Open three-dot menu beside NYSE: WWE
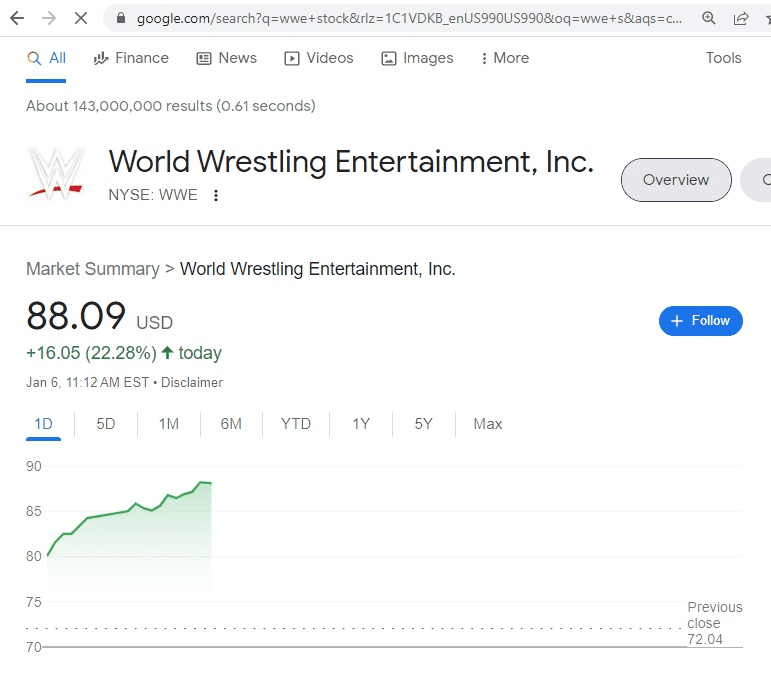The height and width of the screenshot is (677, 771). [x=216, y=195]
